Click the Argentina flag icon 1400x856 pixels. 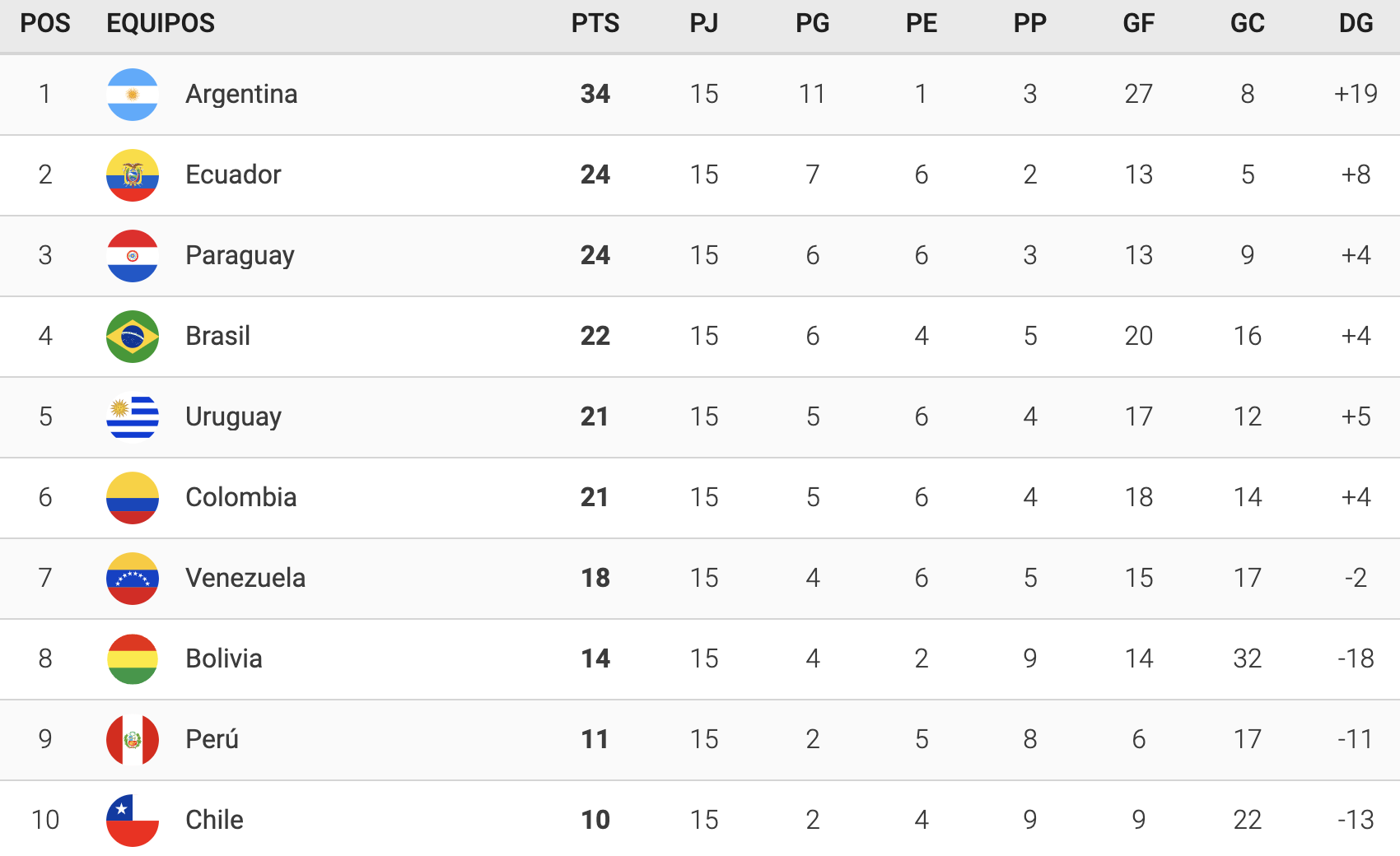[x=133, y=95]
